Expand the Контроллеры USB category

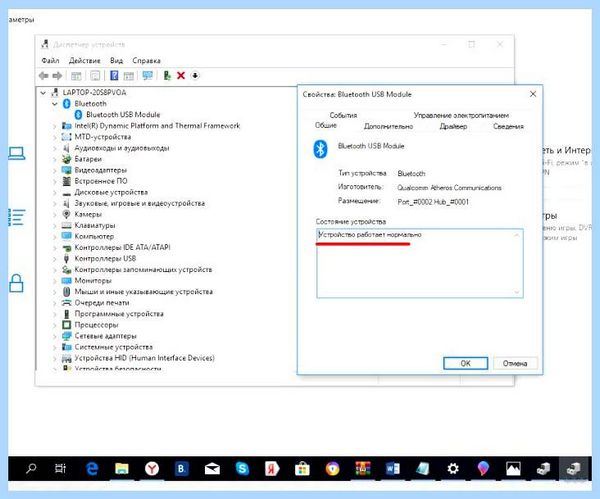[x=55, y=259]
